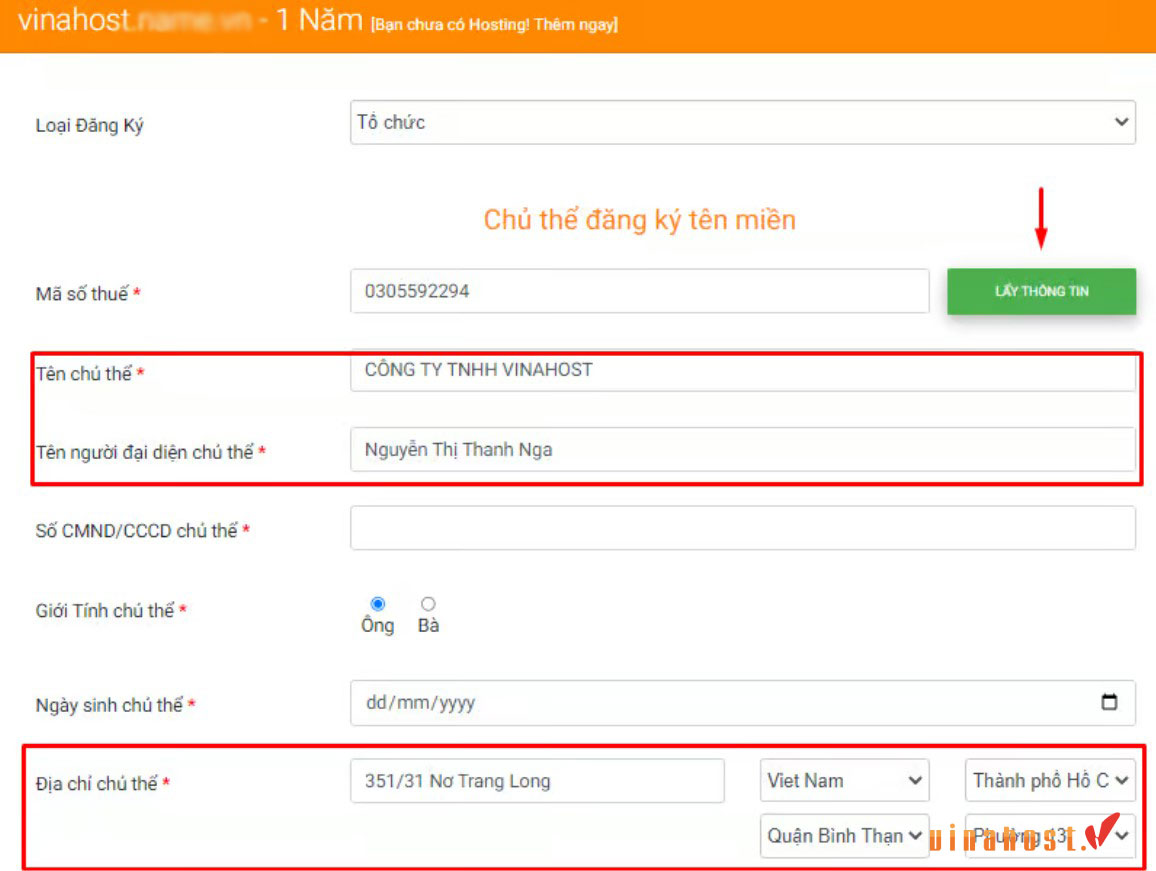The image size is (1156, 871).
Task: Click the Chủ thể đăng ký tên miền heading
Action: point(642,220)
